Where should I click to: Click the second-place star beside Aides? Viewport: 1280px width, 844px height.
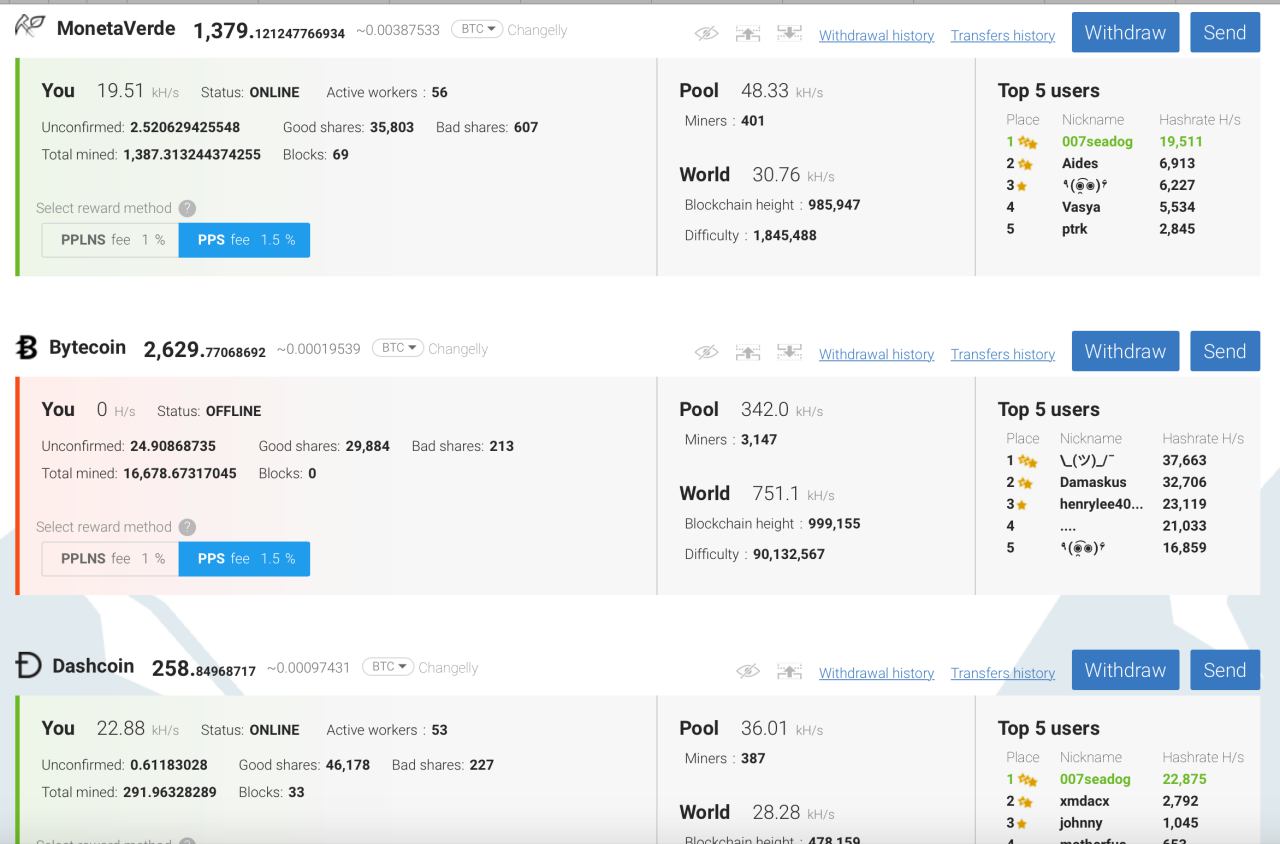1025,164
